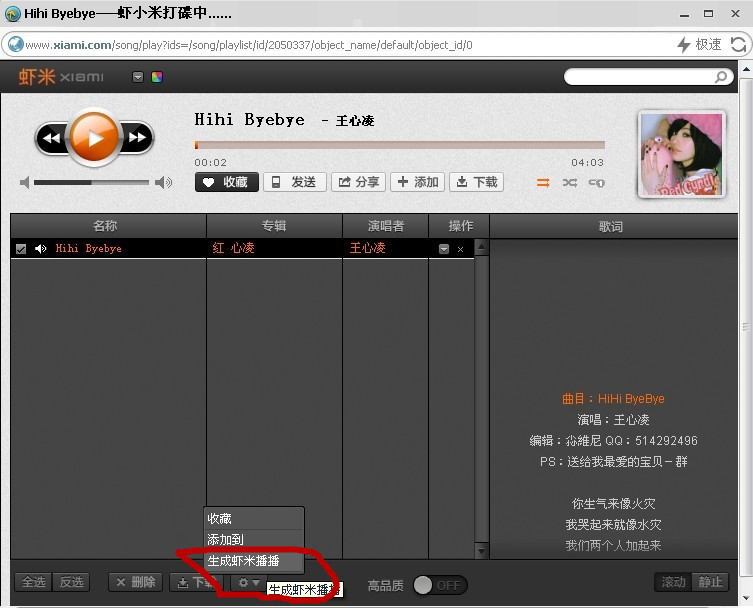Click the artist name 王心凌 beside the song title
The height and width of the screenshot is (608, 753).
(x=355, y=121)
